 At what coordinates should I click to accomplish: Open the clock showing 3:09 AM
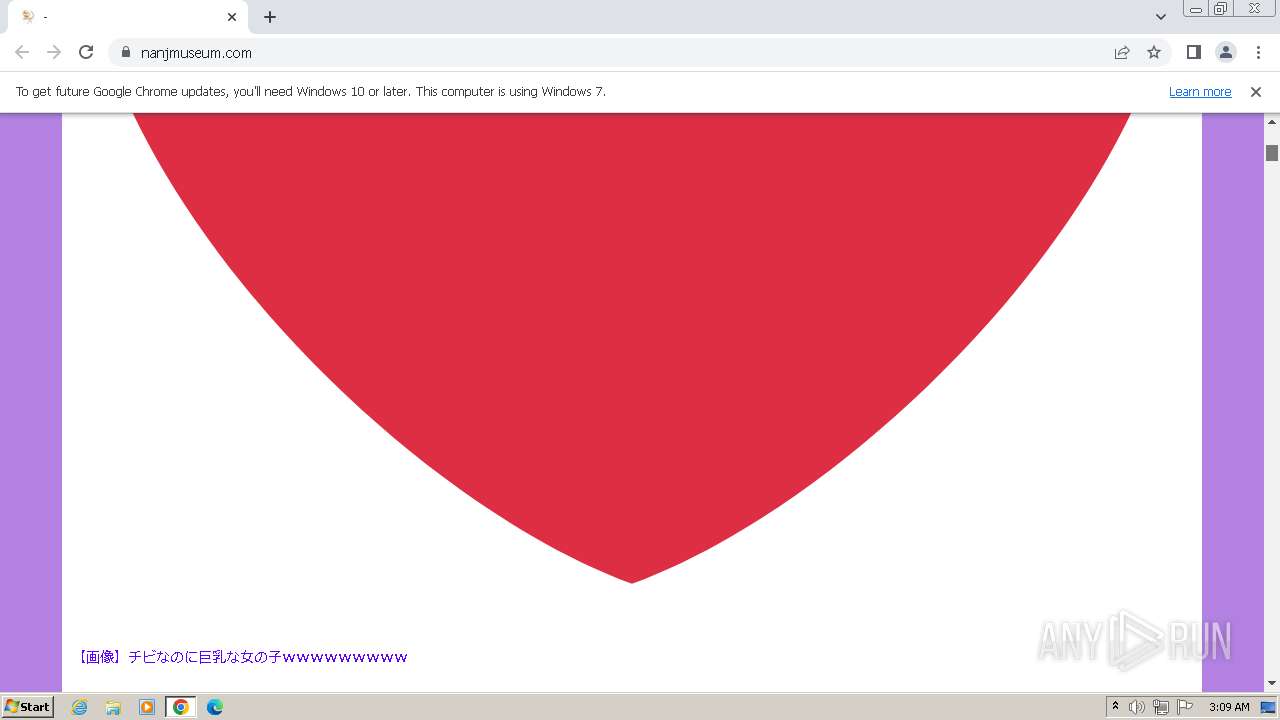pyautogui.click(x=1229, y=707)
